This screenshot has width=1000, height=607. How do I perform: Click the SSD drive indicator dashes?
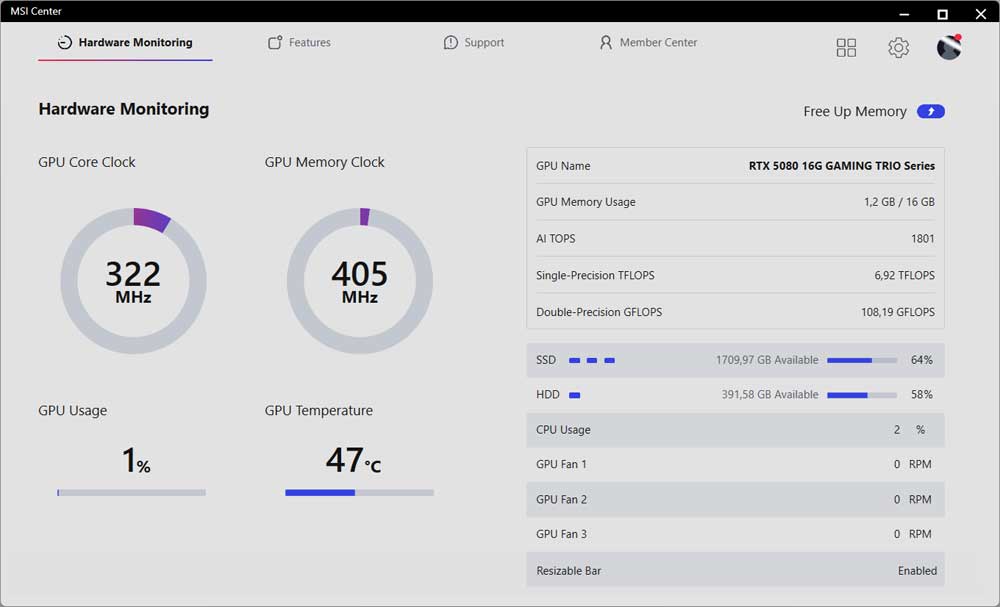pos(592,360)
